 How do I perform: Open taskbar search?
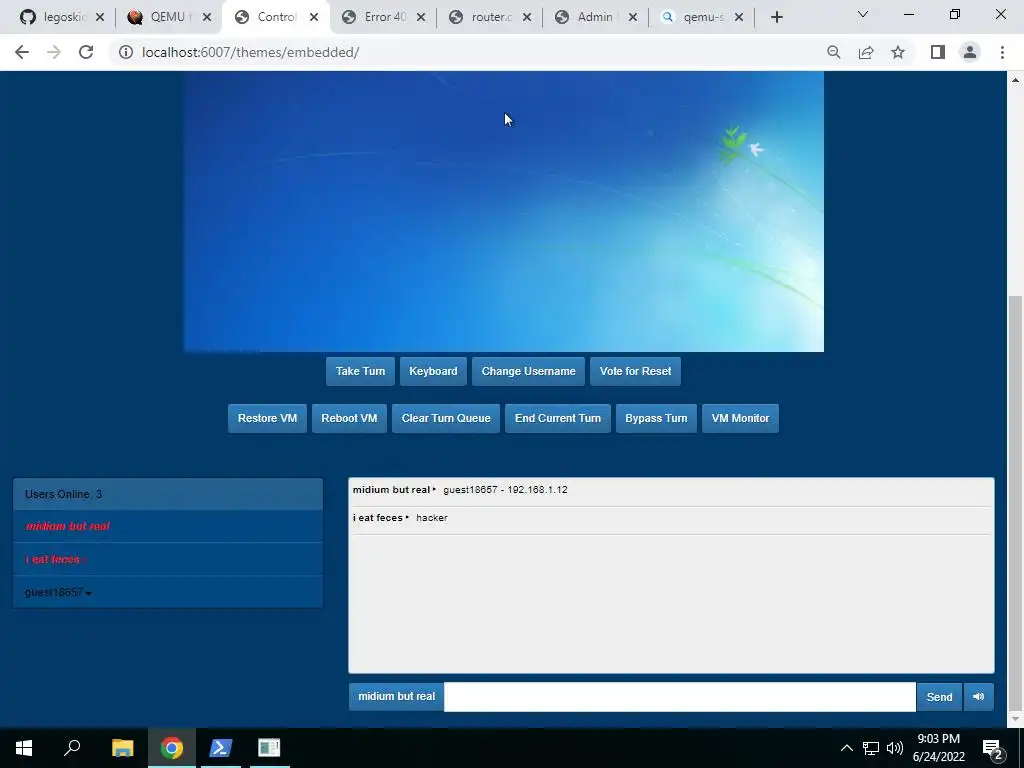coord(72,748)
